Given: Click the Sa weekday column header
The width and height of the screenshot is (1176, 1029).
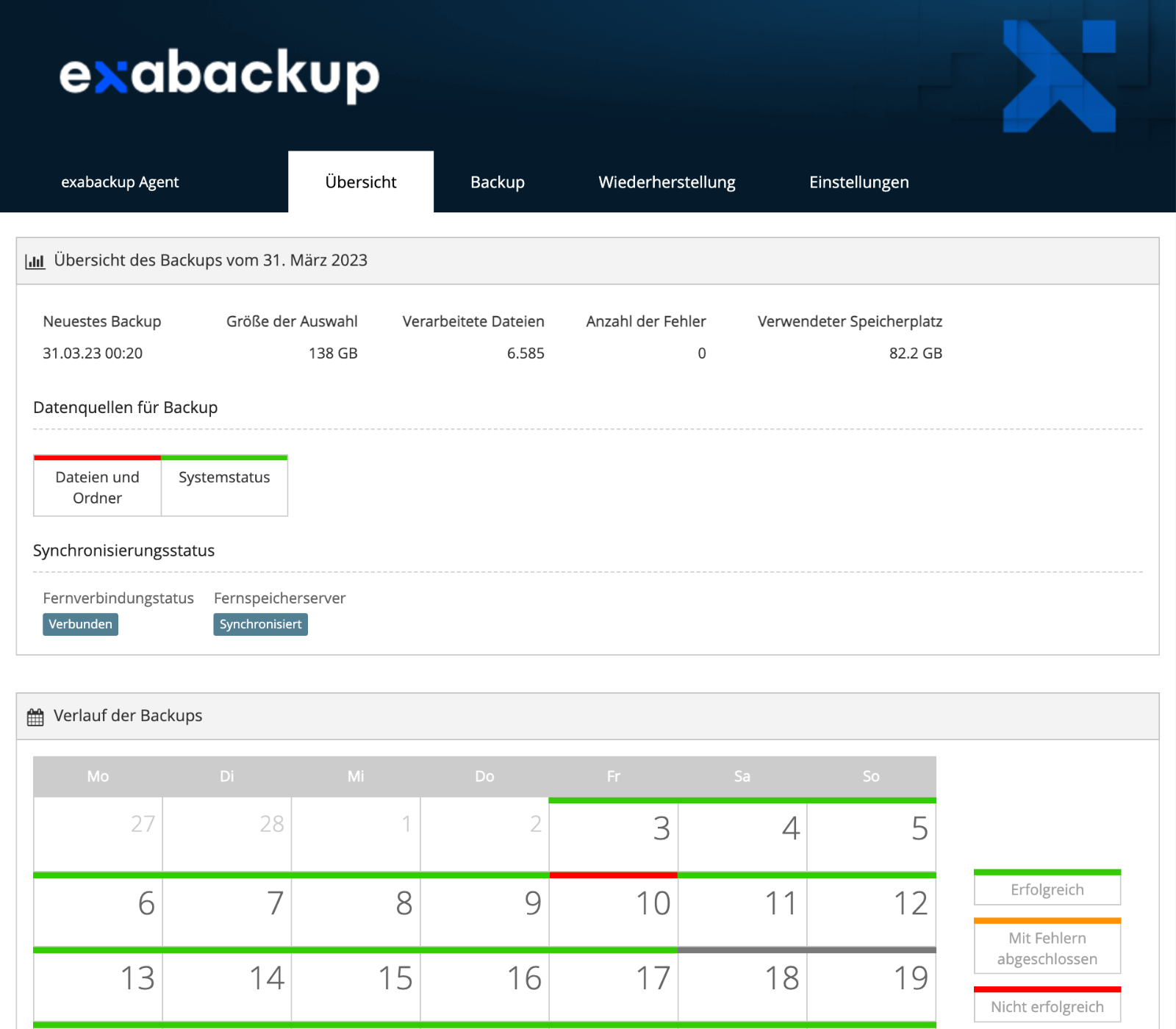Looking at the screenshot, I should tap(742, 777).
